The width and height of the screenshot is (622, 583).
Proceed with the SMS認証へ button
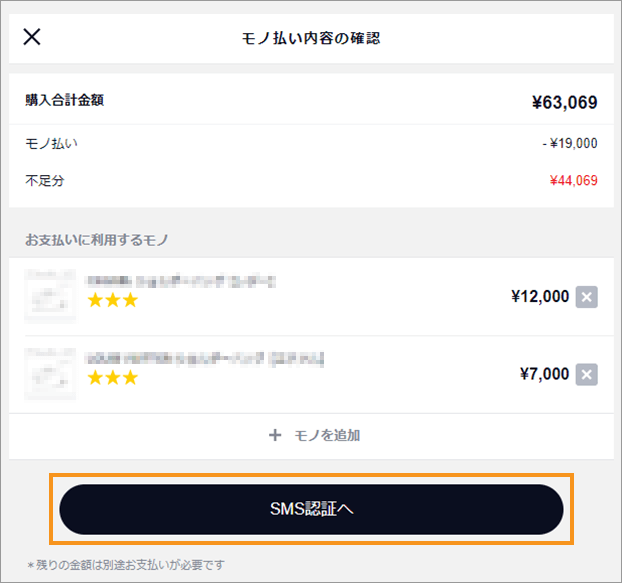[x=311, y=509]
